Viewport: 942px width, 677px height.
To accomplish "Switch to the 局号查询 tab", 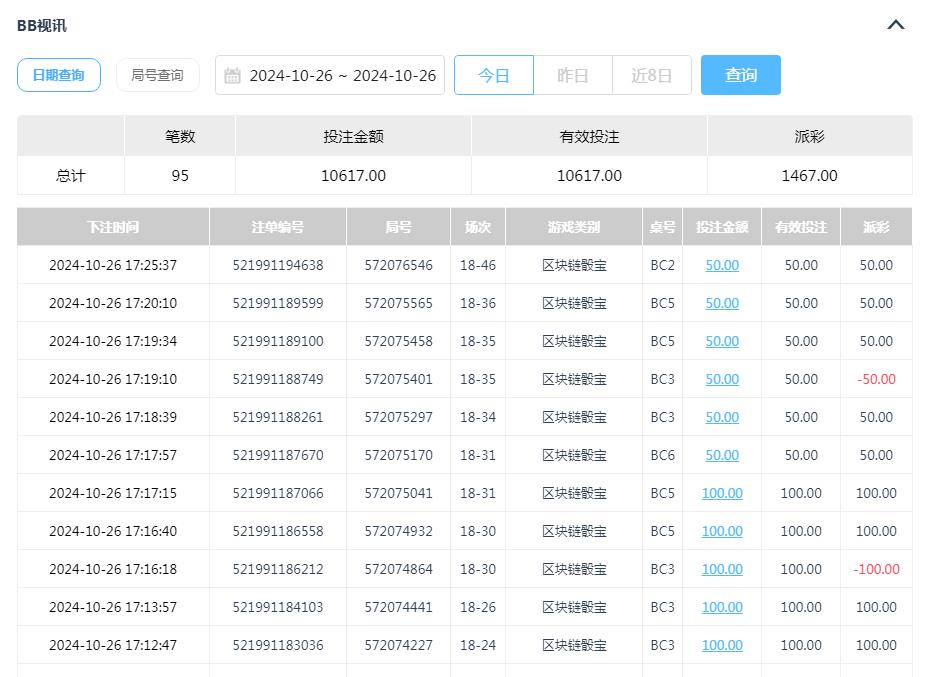I will click(x=158, y=74).
